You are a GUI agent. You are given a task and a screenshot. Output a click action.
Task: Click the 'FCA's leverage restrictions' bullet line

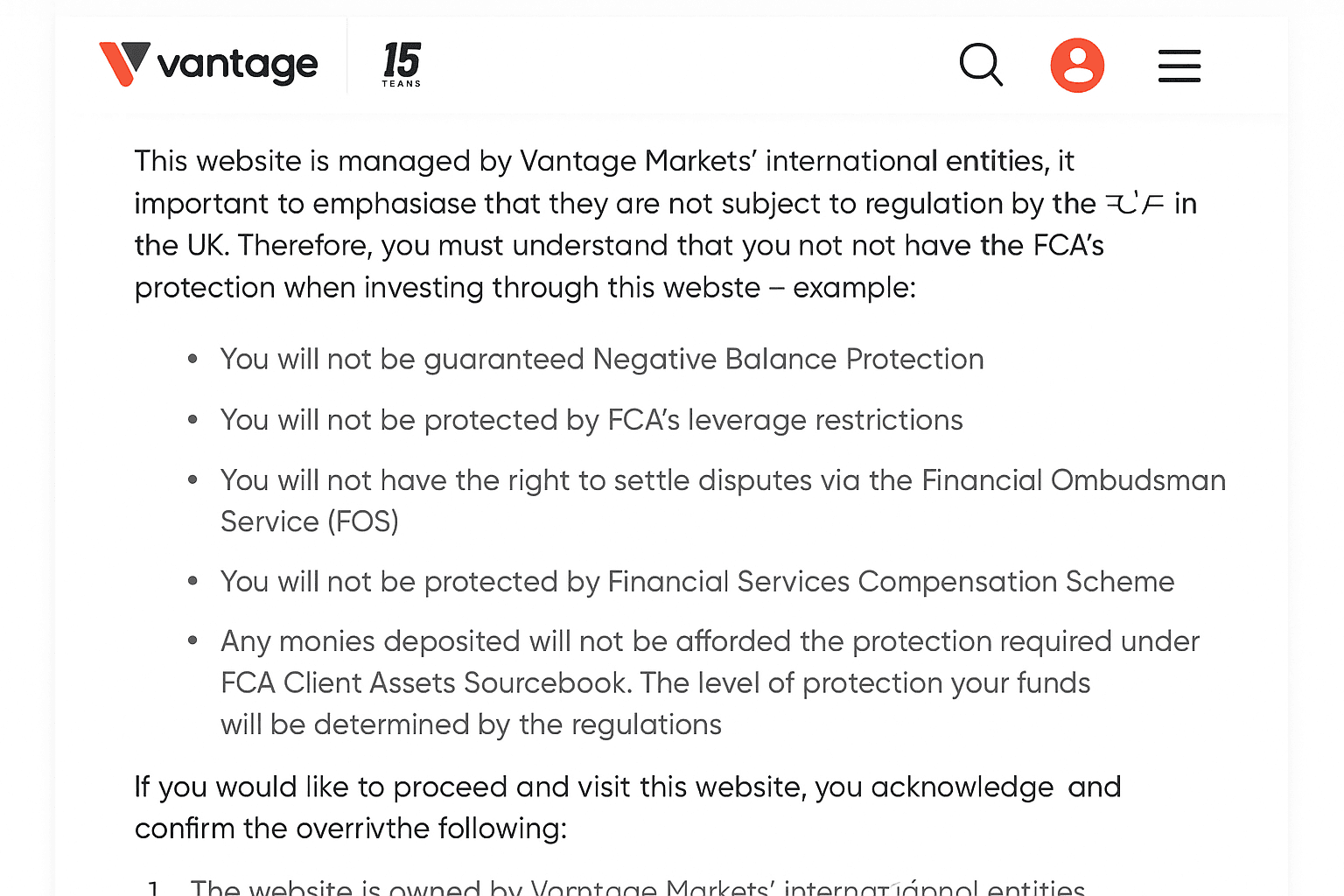[591, 420]
